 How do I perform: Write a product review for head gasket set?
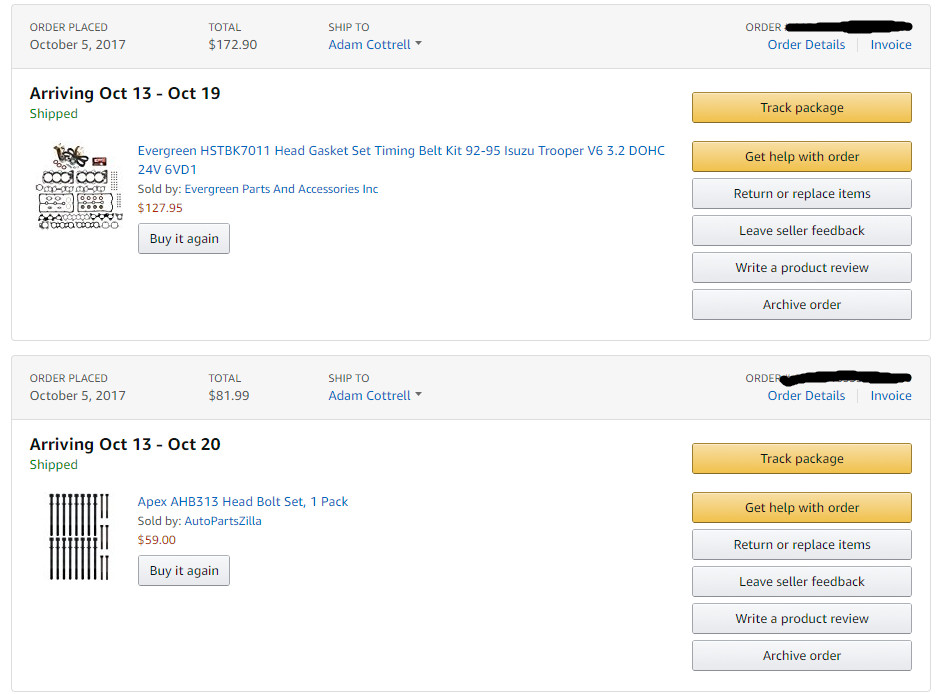click(x=802, y=267)
